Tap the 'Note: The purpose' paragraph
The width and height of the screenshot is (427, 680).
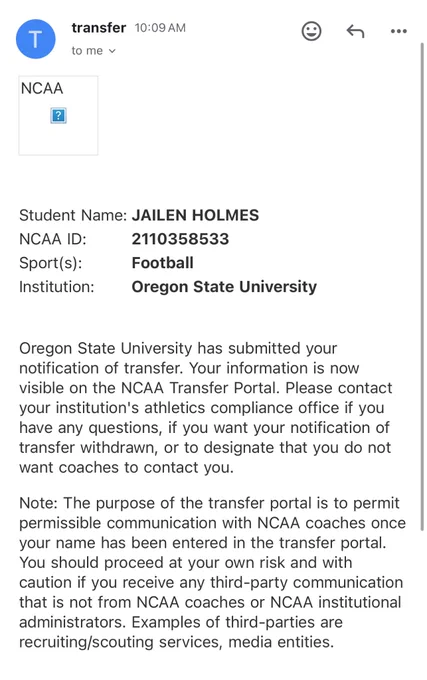(212, 572)
